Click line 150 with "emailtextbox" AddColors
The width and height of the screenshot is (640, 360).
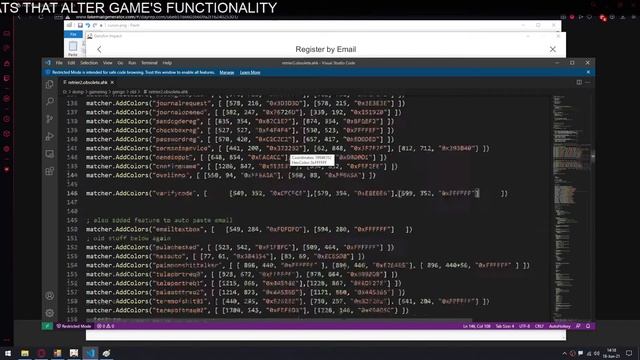249,229
